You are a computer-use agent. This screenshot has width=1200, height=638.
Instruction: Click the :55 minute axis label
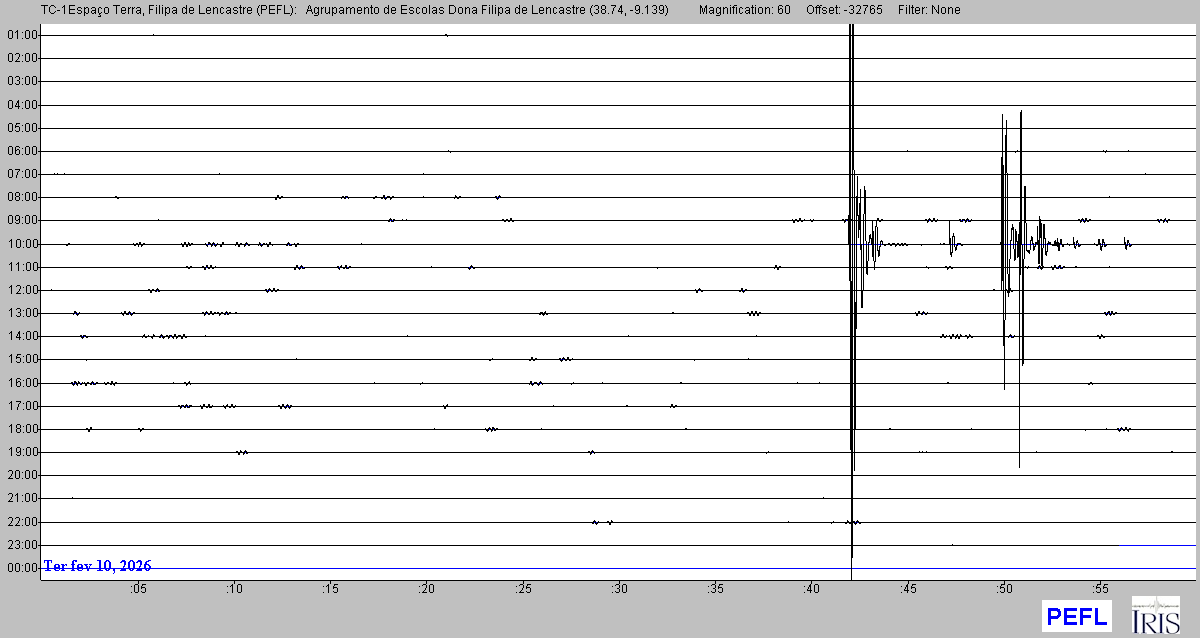point(1099,590)
